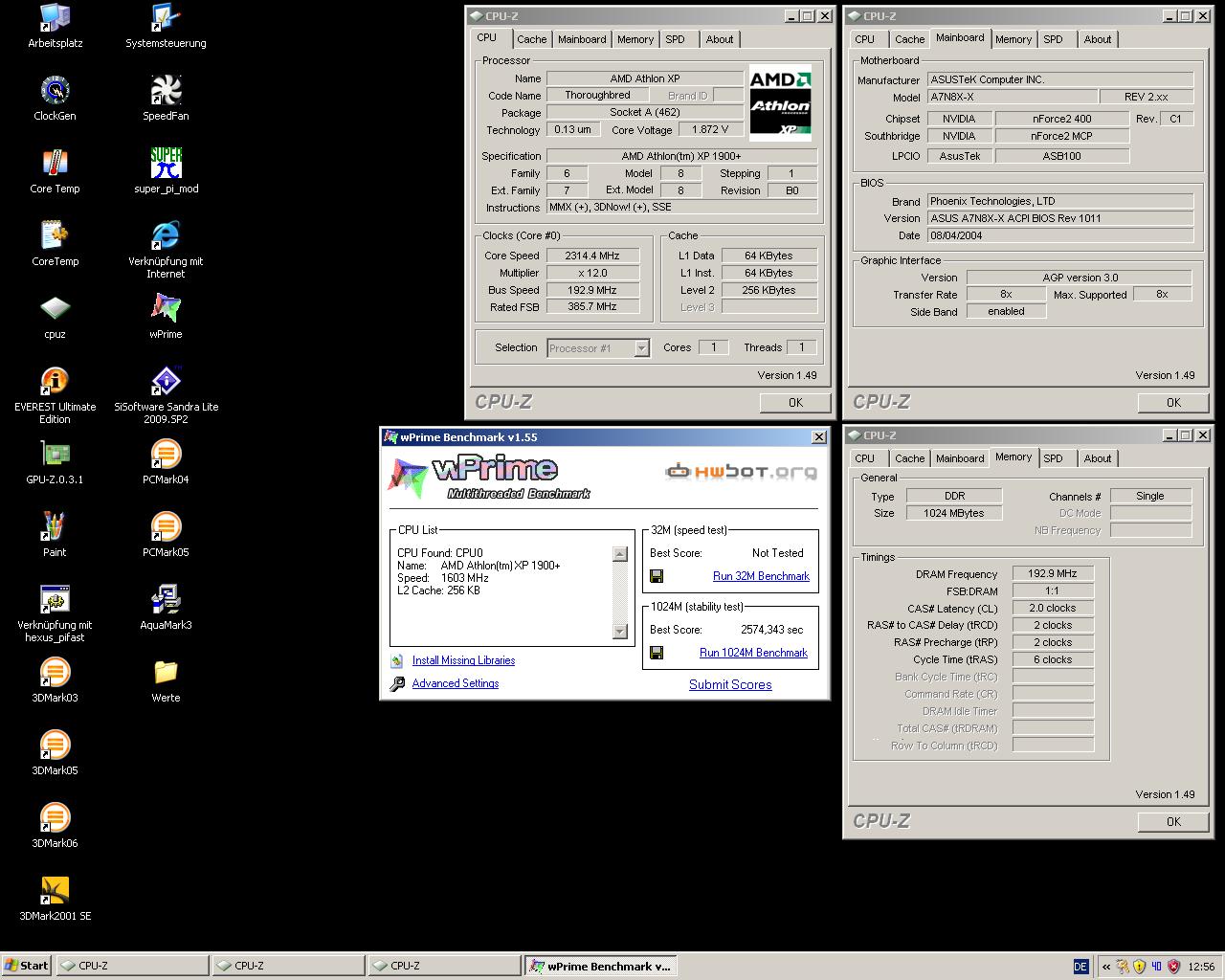Viewport: 1225px width, 980px height.
Task: Open SPD tab in CPU-Z Memory window
Action: coord(1054,458)
